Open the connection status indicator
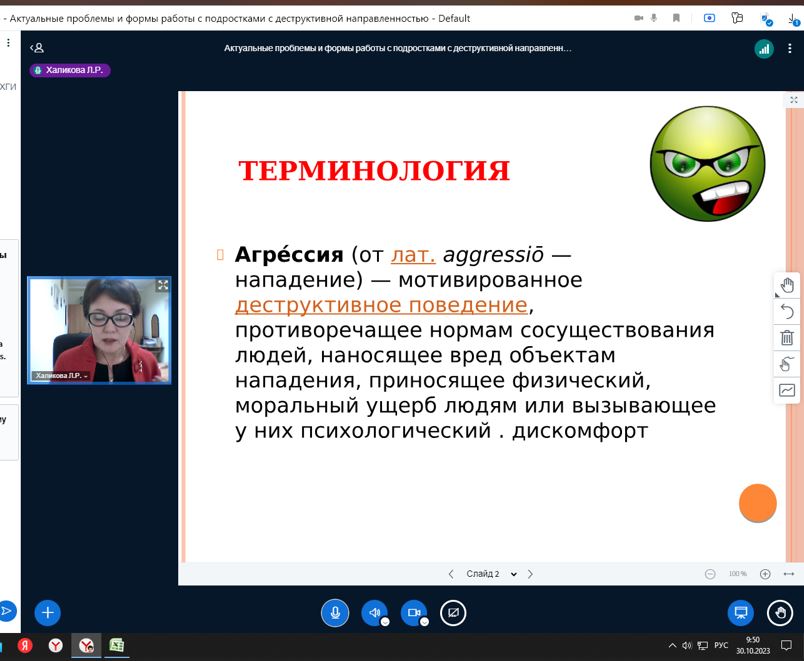Image resolution: width=804 pixels, height=661 pixels. point(763,48)
